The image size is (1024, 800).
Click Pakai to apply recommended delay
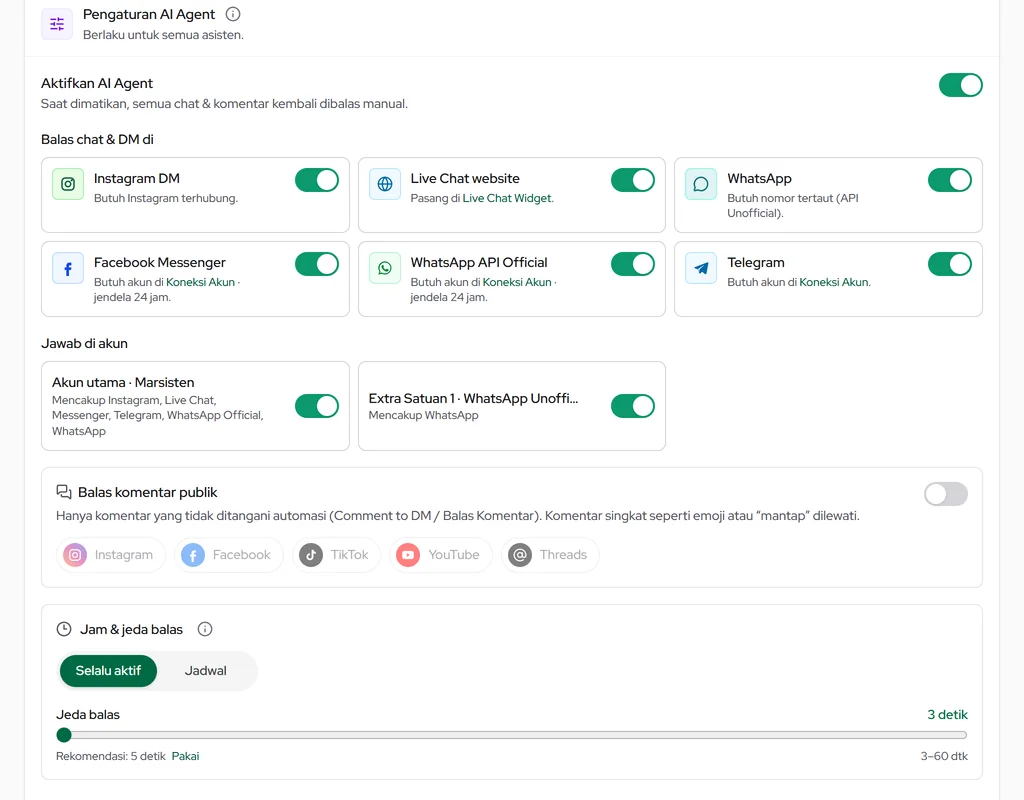(x=185, y=756)
